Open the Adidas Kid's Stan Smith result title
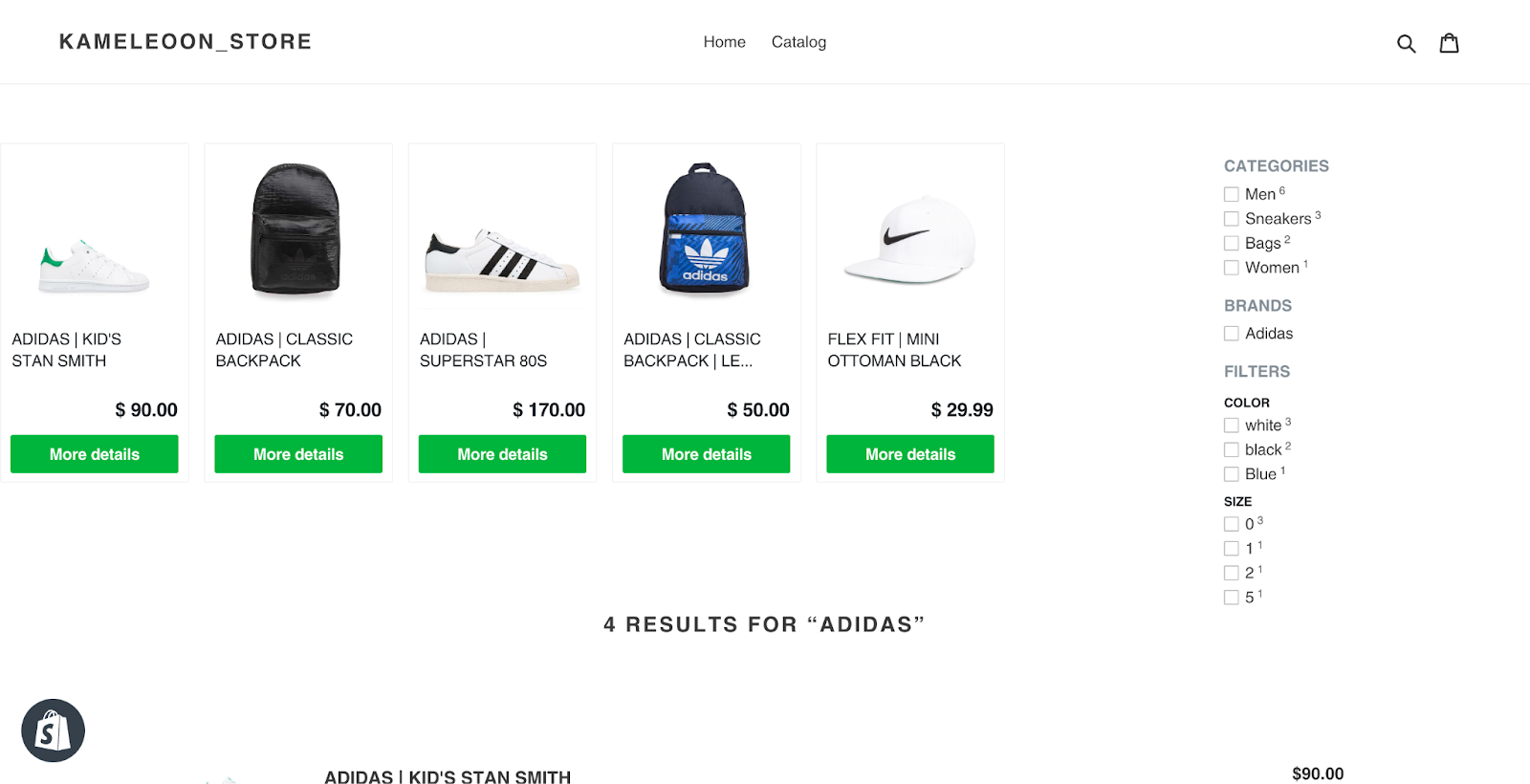Screen dimensions: 1530x784 [x=448, y=776]
